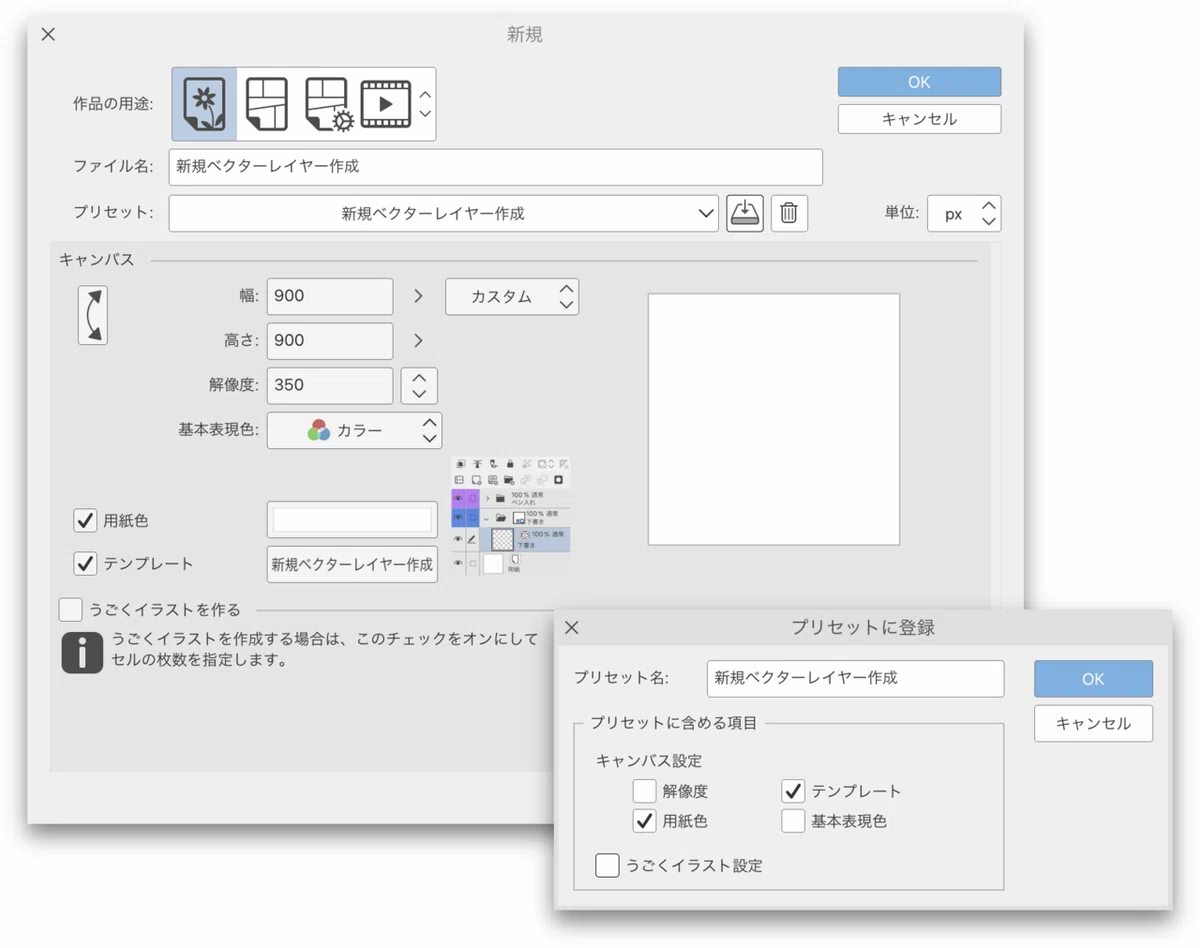
Task: Toggle テンプレート checkbox in preset dialog
Action: (x=793, y=791)
